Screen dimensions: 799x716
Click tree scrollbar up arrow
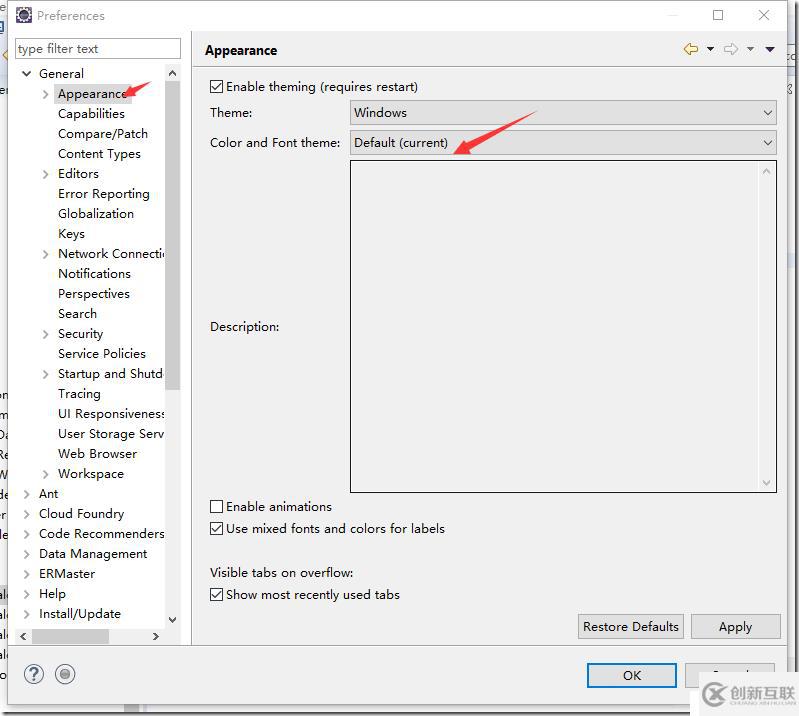172,74
